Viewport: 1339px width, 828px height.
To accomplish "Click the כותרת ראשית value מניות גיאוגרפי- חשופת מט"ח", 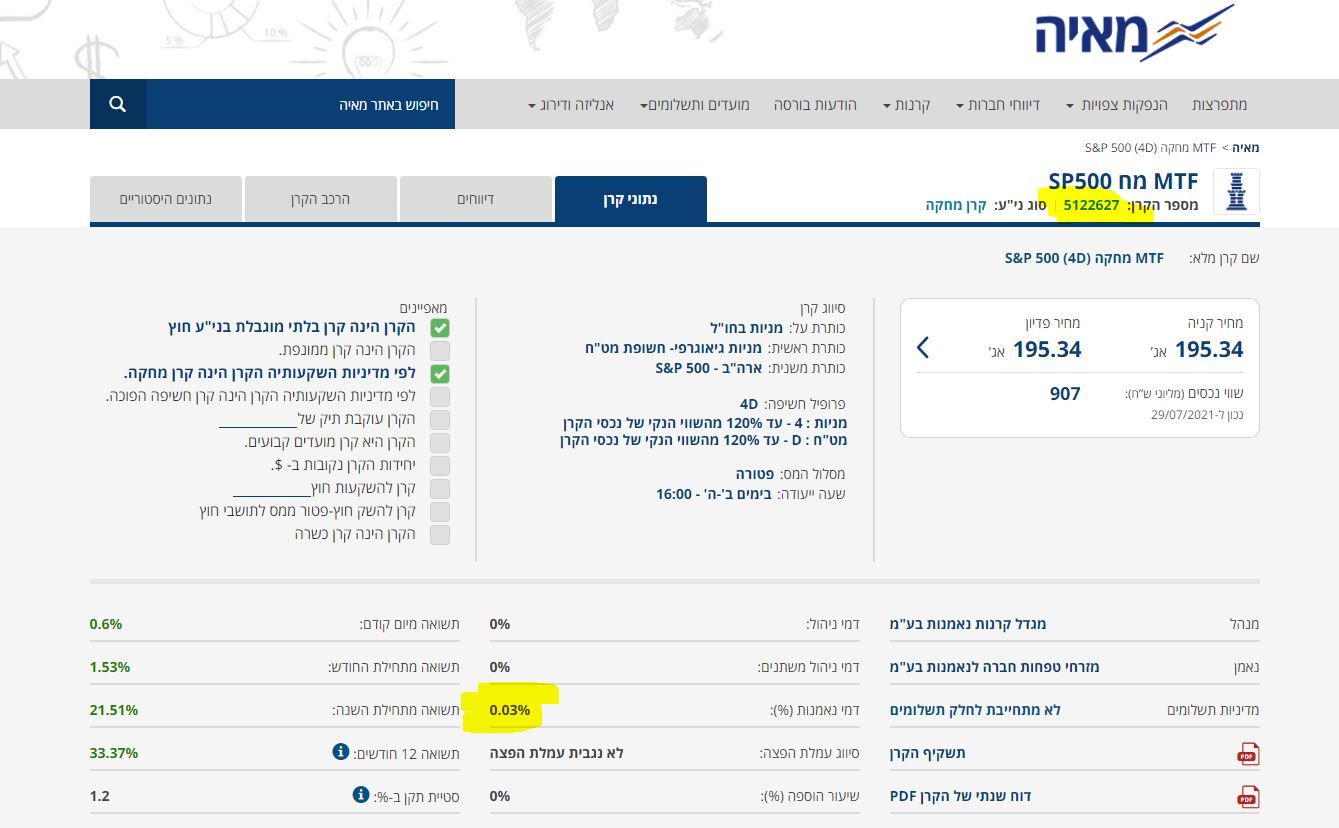I will (673, 348).
